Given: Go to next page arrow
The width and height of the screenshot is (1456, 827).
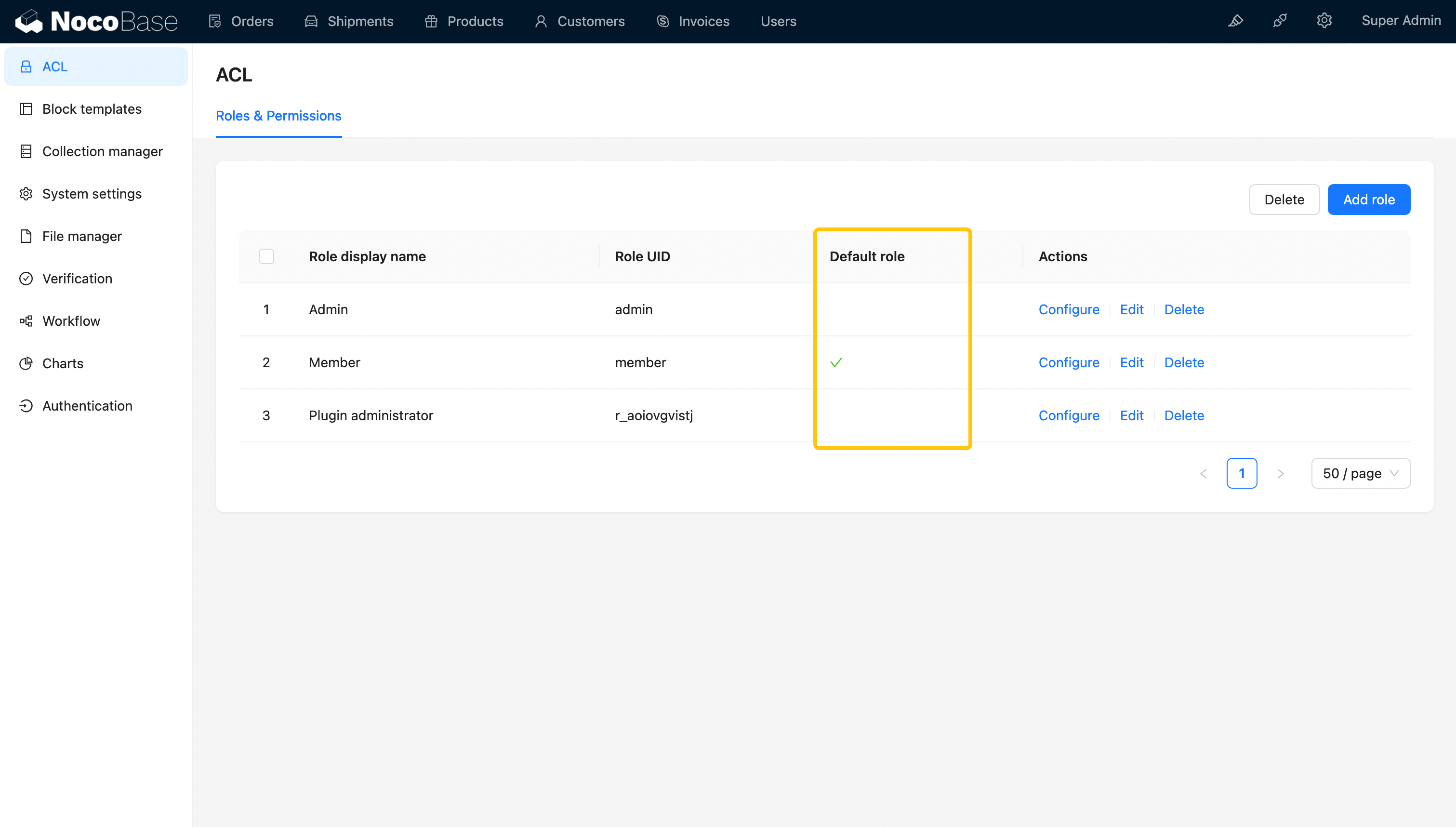Looking at the screenshot, I should pyautogui.click(x=1280, y=473).
